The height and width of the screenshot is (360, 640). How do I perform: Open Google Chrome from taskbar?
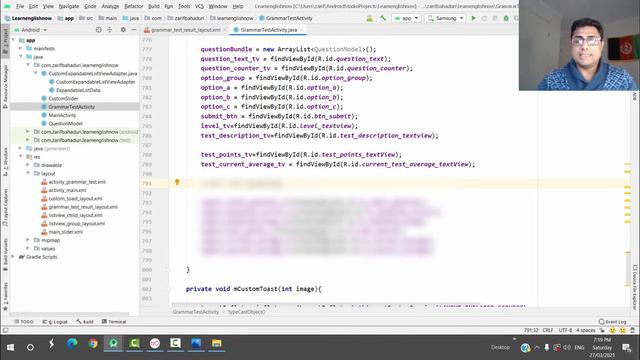click(93, 344)
